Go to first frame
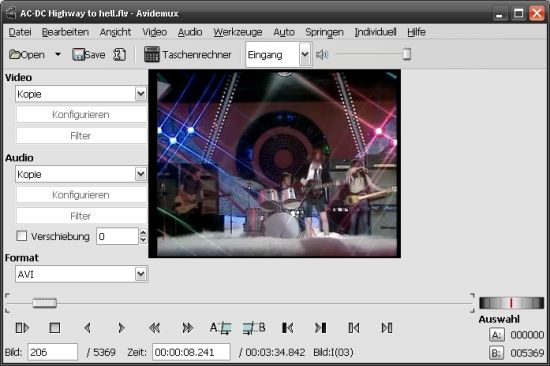Viewport: 550px width, 366px height. tap(354, 328)
